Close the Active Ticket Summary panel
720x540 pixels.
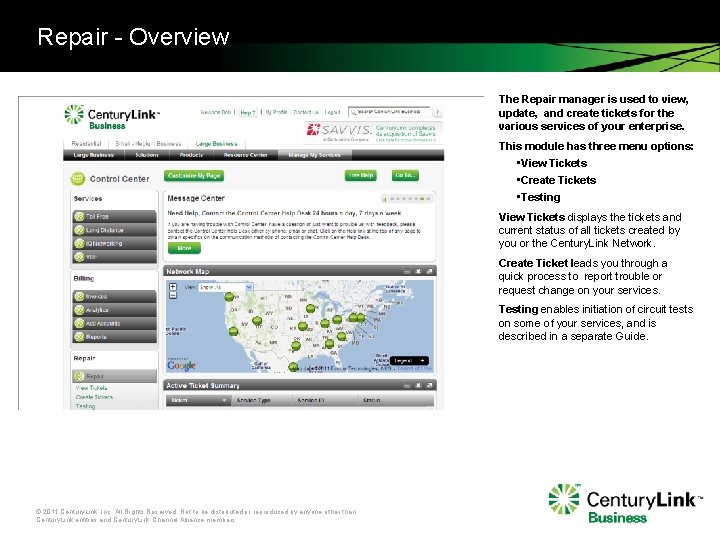tap(418, 385)
